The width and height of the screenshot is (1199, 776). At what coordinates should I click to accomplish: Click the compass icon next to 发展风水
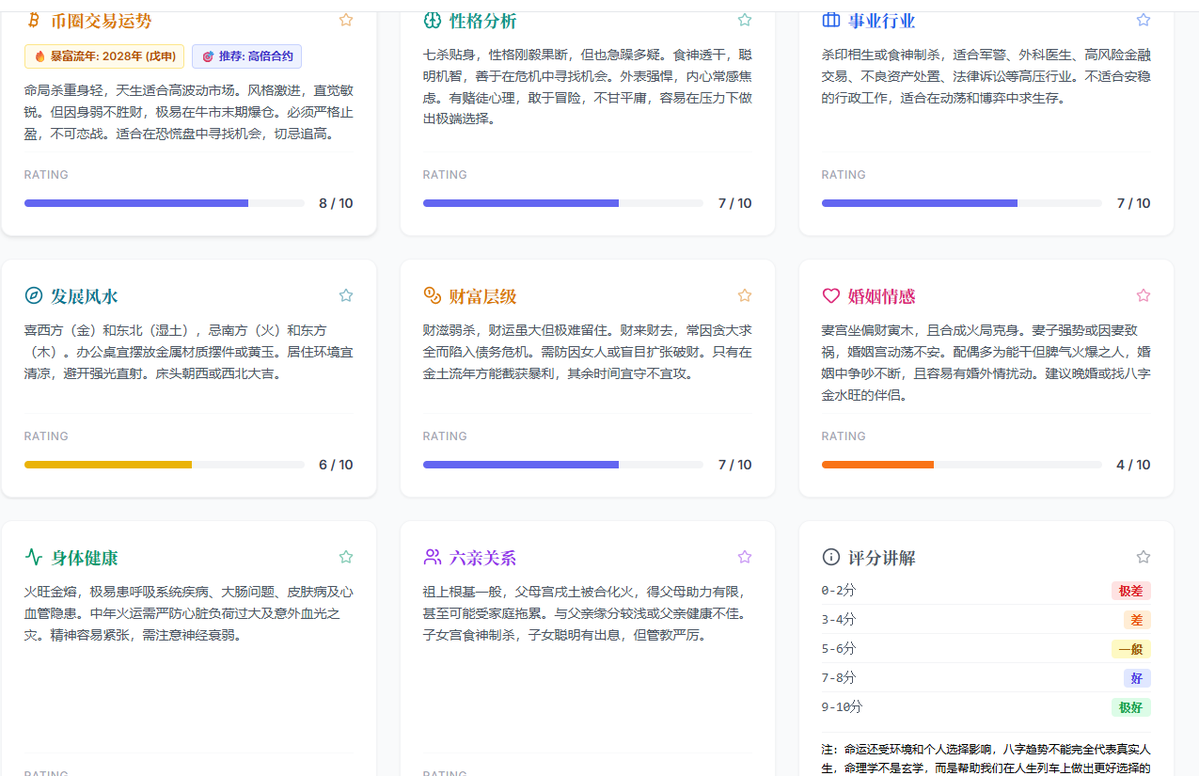click(x=33, y=296)
